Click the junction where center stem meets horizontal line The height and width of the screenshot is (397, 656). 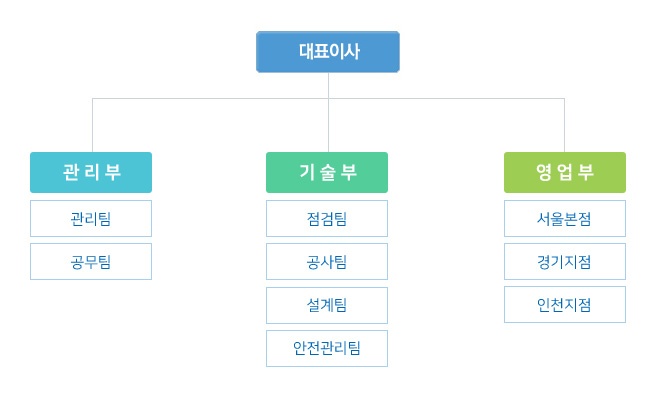[x=328, y=99]
